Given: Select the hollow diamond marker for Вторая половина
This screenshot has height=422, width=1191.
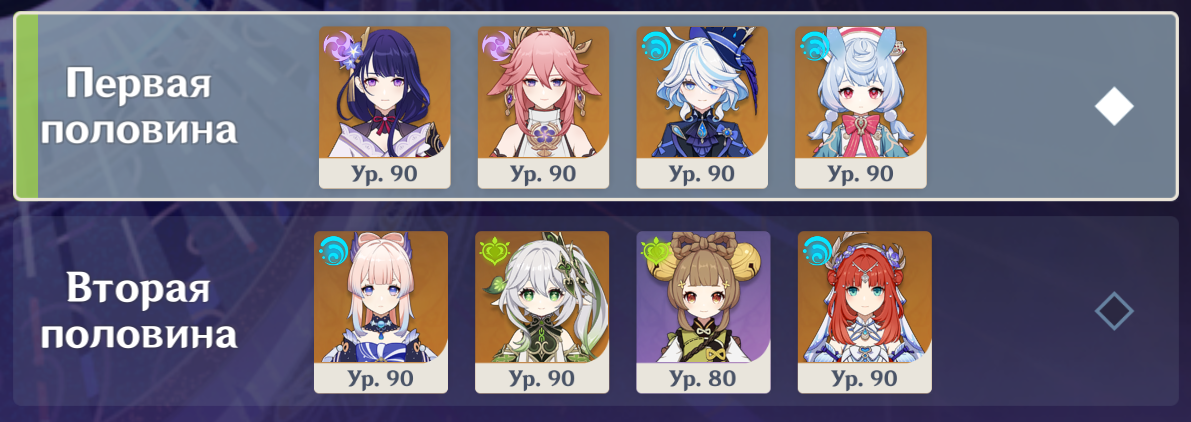Looking at the screenshot, I should (x=1114, y=310).
